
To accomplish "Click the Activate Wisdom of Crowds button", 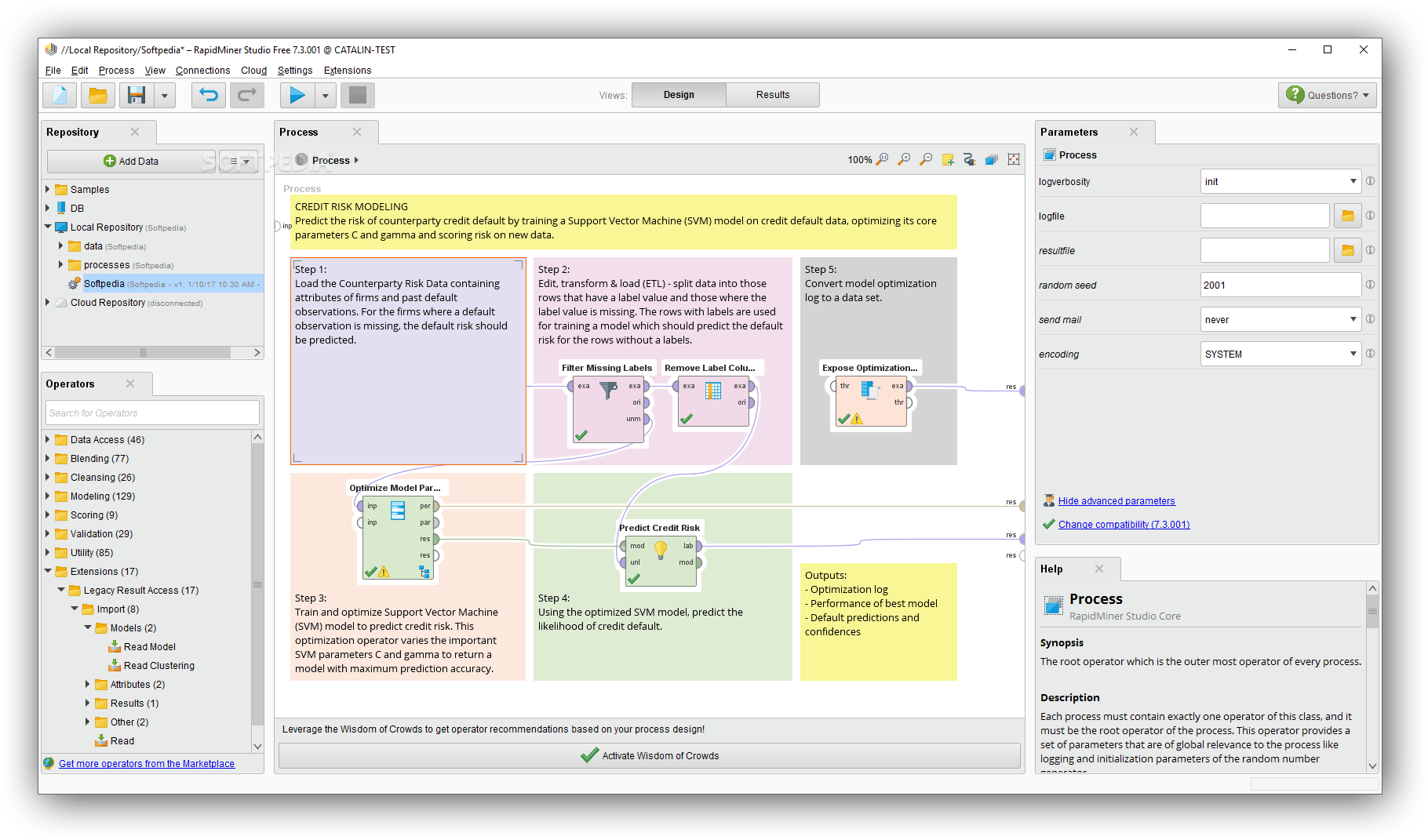I will [x=650, y=756].
